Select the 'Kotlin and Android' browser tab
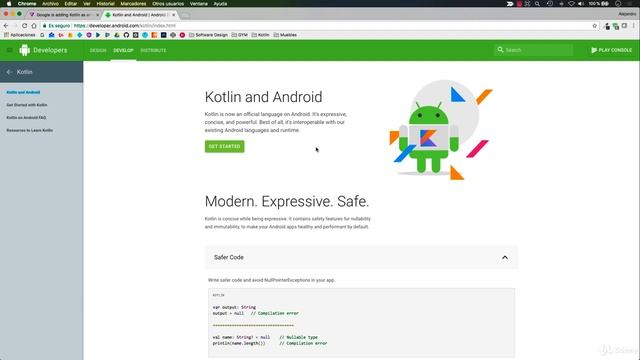 [139, 15]
